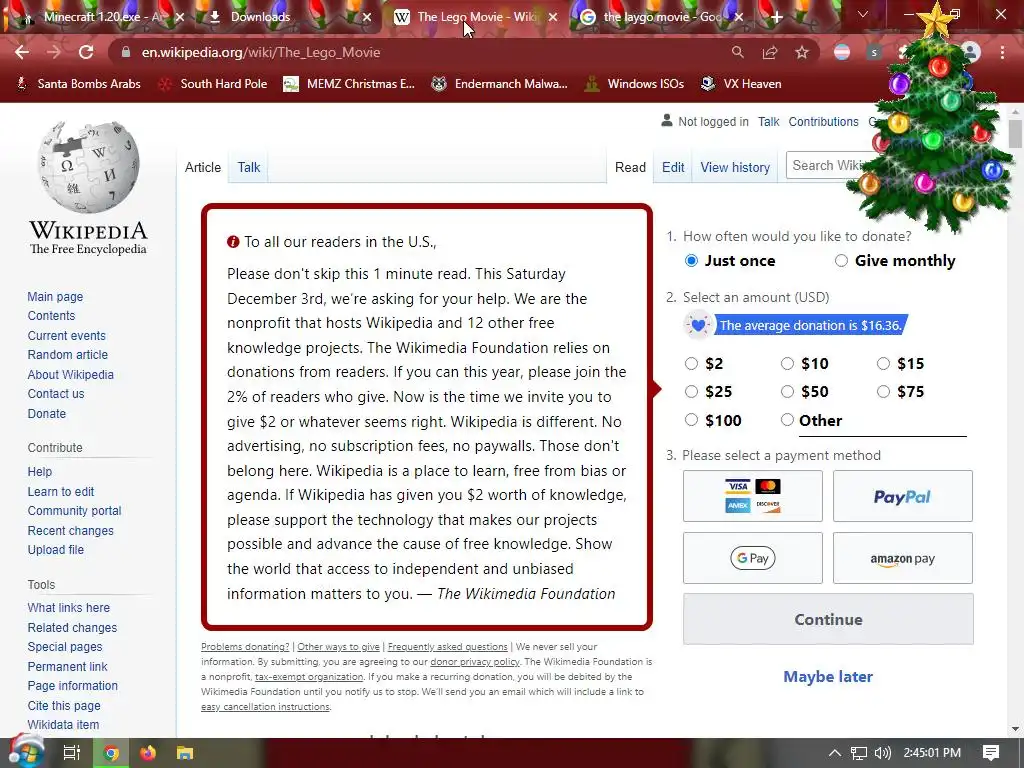Open the View history tab
Screen dimensions: 1024x768
[735, 167]
